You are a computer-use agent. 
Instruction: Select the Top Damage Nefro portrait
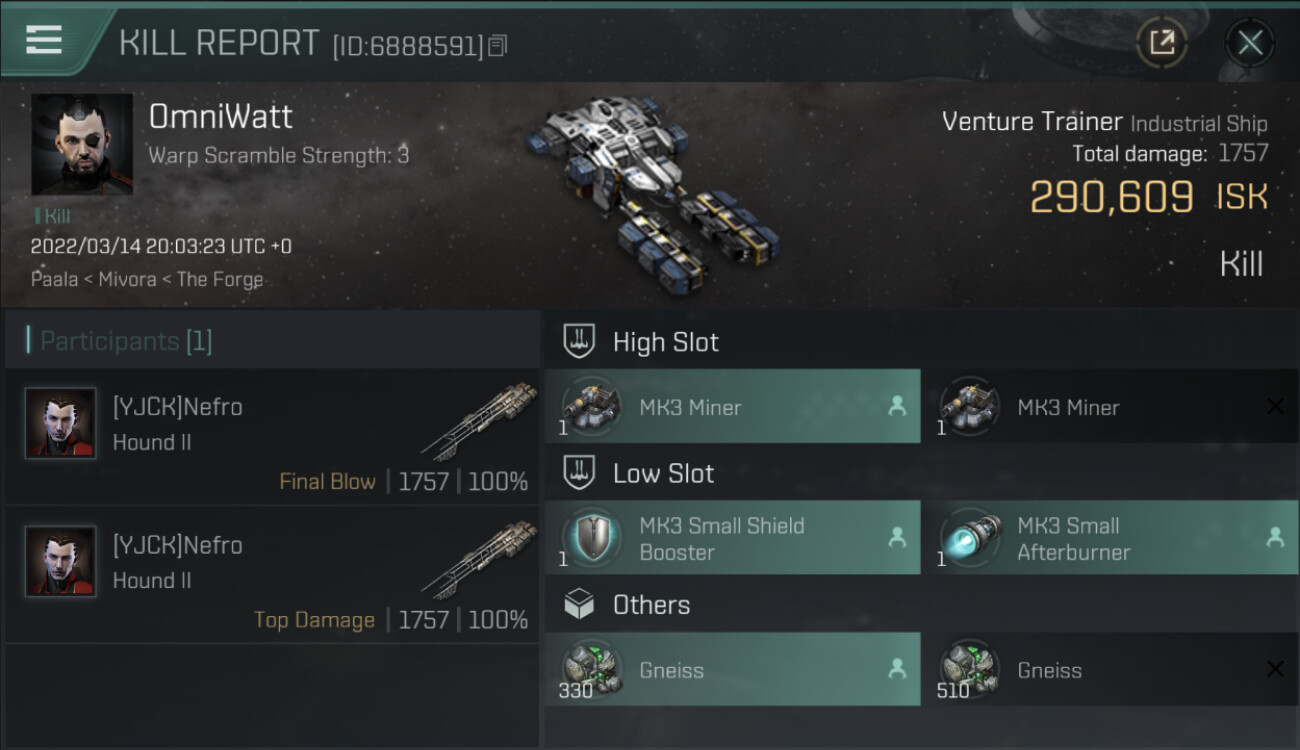coord(60,561)
